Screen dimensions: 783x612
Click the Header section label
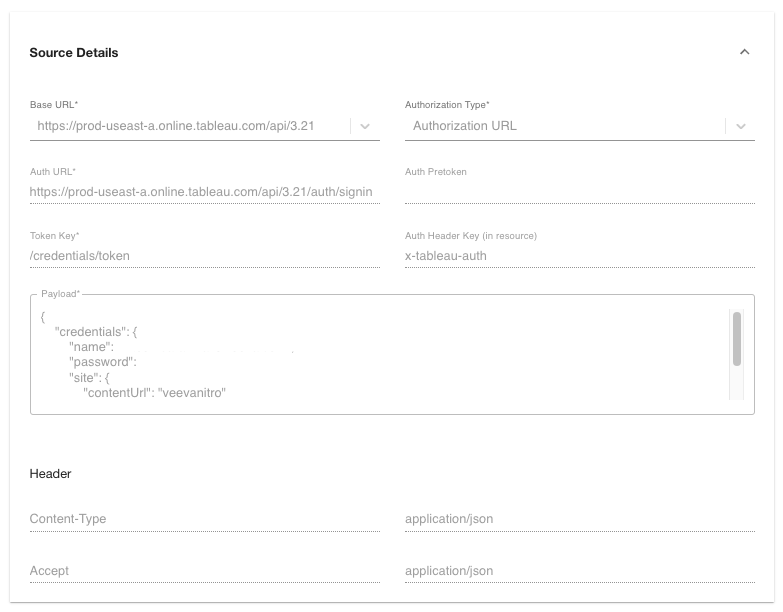50,473
